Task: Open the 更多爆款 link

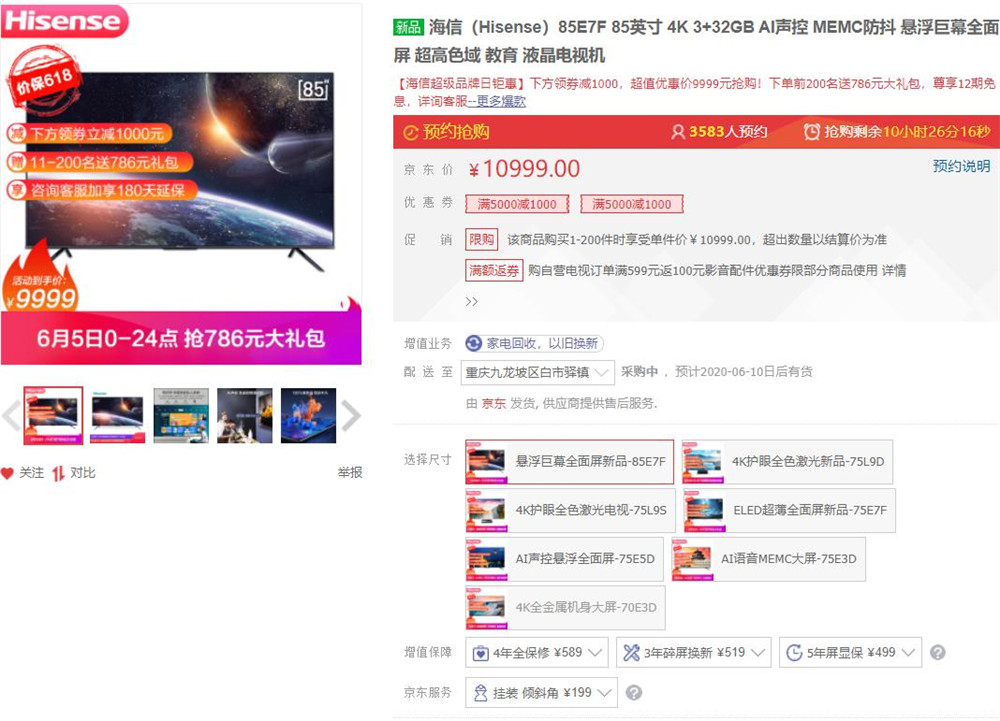Action: pos(501,101)
